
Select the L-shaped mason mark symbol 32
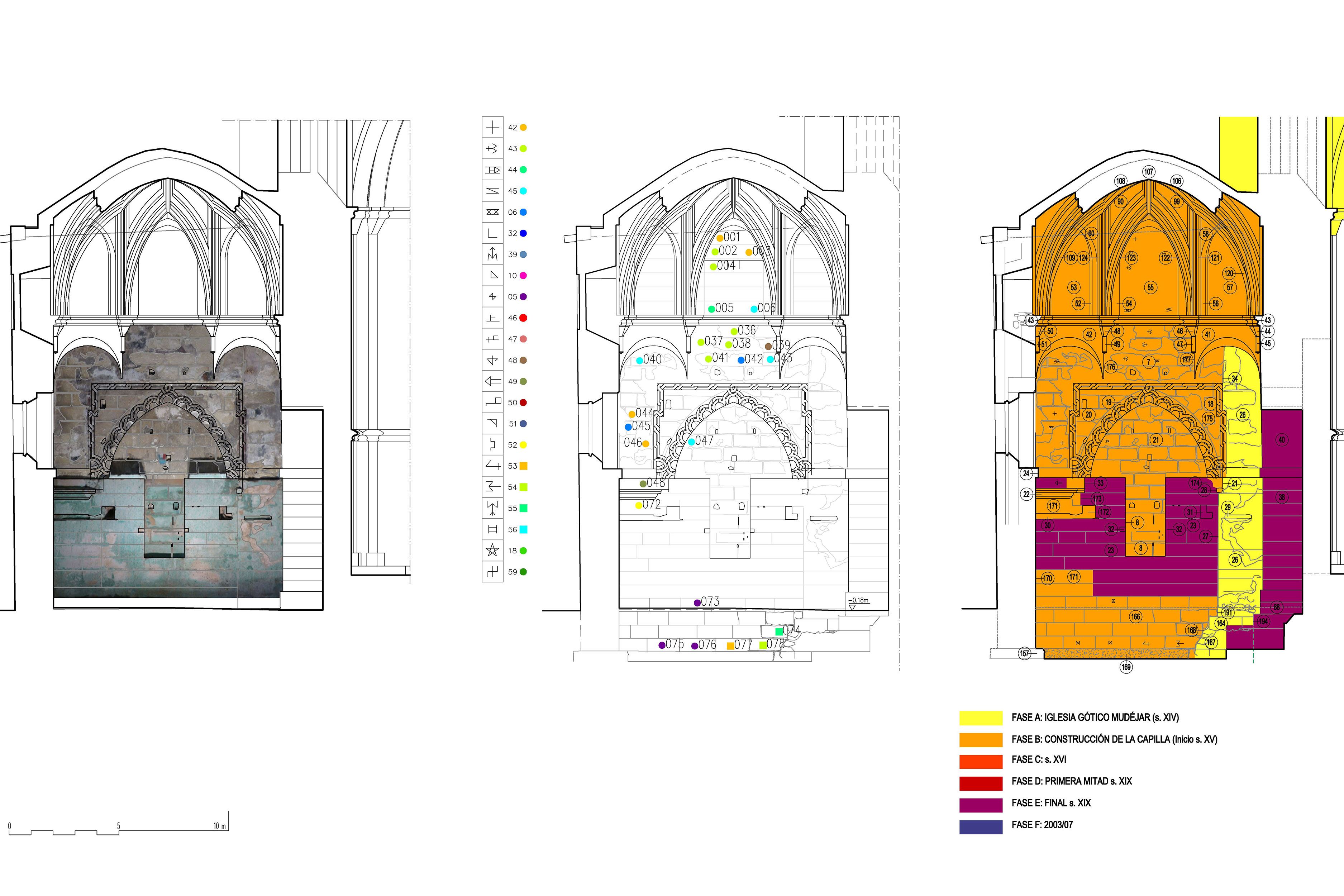(x=492, y=233)
